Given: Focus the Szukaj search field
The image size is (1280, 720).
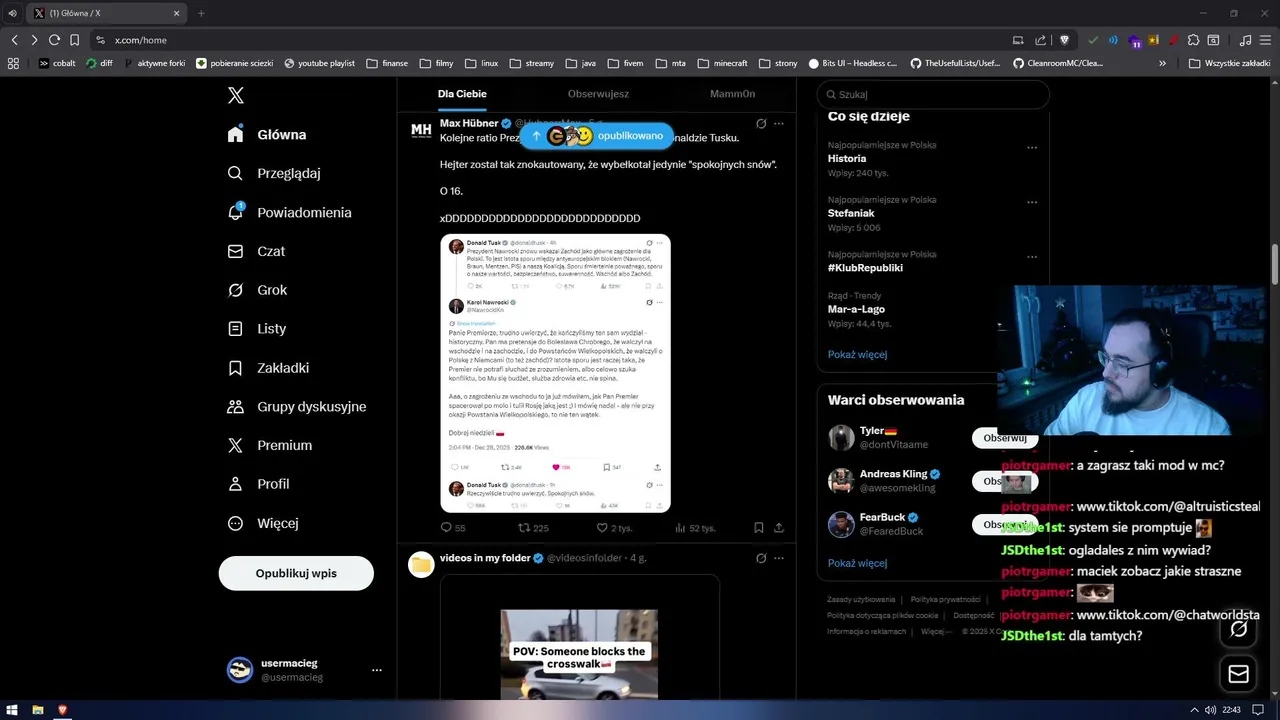Looking at the screenshot, I should 933,94.
